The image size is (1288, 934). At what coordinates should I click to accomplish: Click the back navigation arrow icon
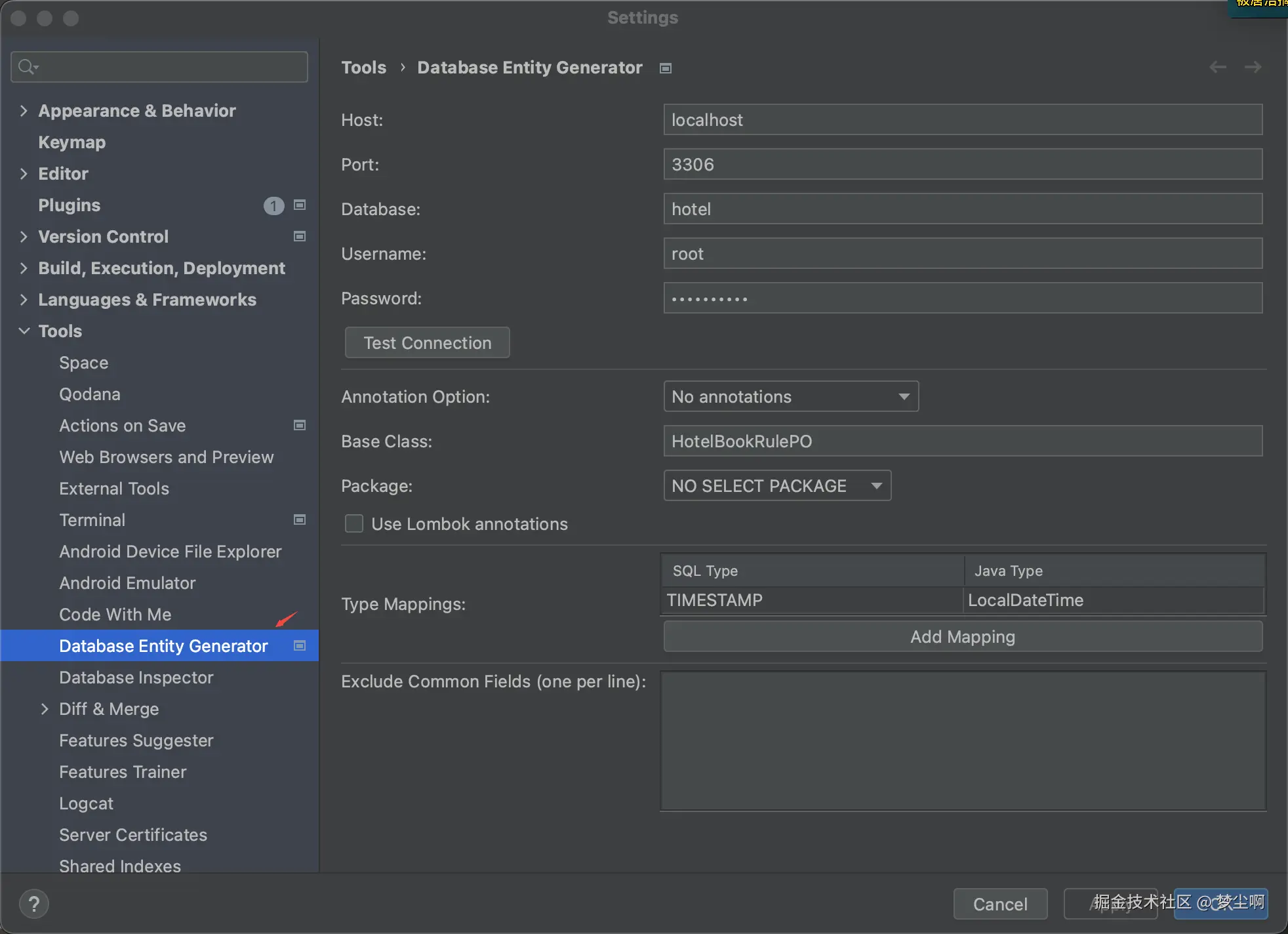(x=1218, y=67)
